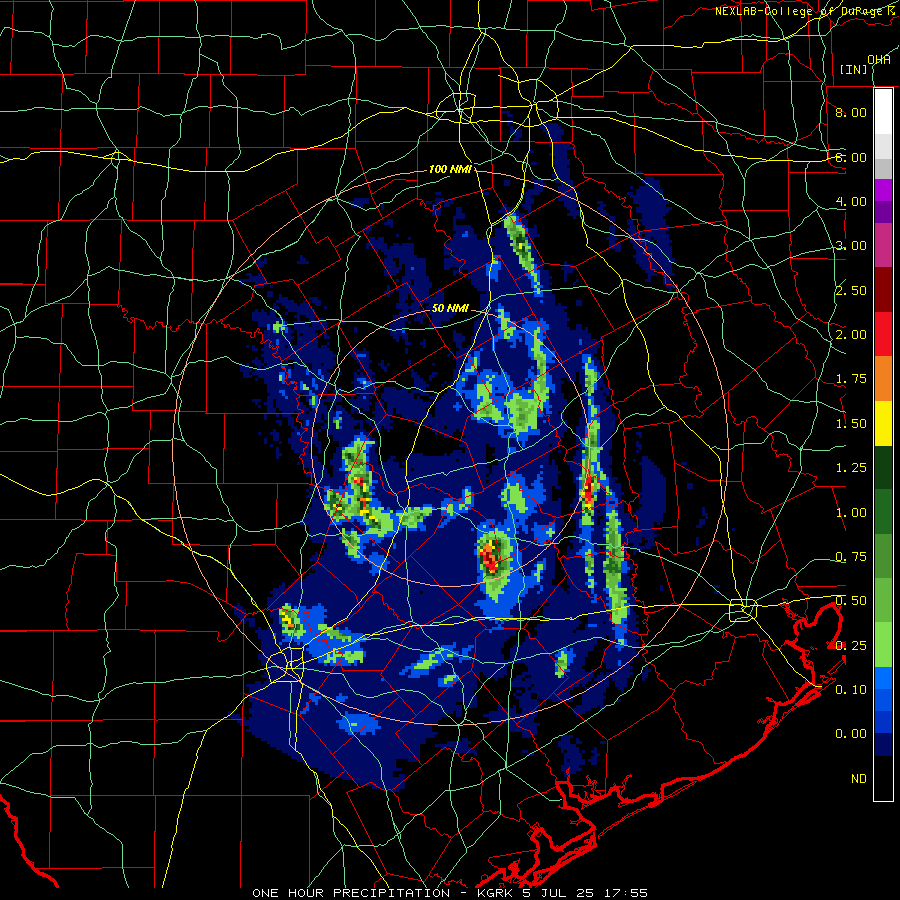The height and width of the screenshot is (900, 900).
Task: Click the 2.00 legend value
Action: (x=851, y=335)
